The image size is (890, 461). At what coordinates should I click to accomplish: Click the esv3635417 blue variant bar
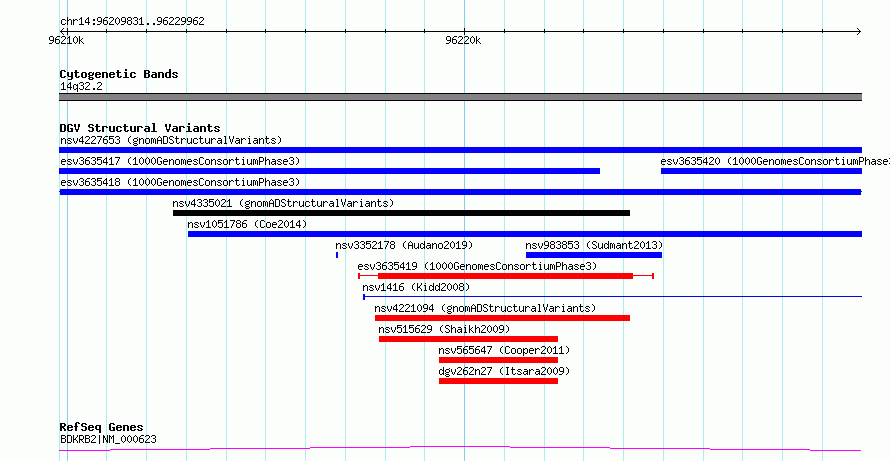tap(330, 171)
